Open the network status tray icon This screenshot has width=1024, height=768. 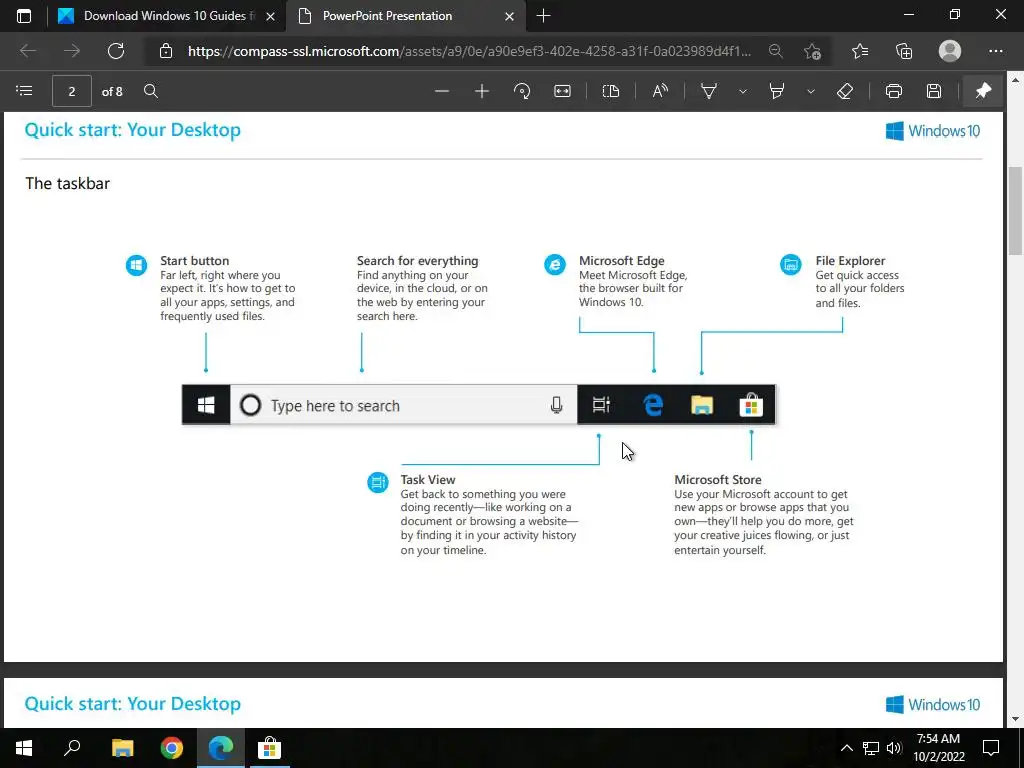[x=871, y=748]
